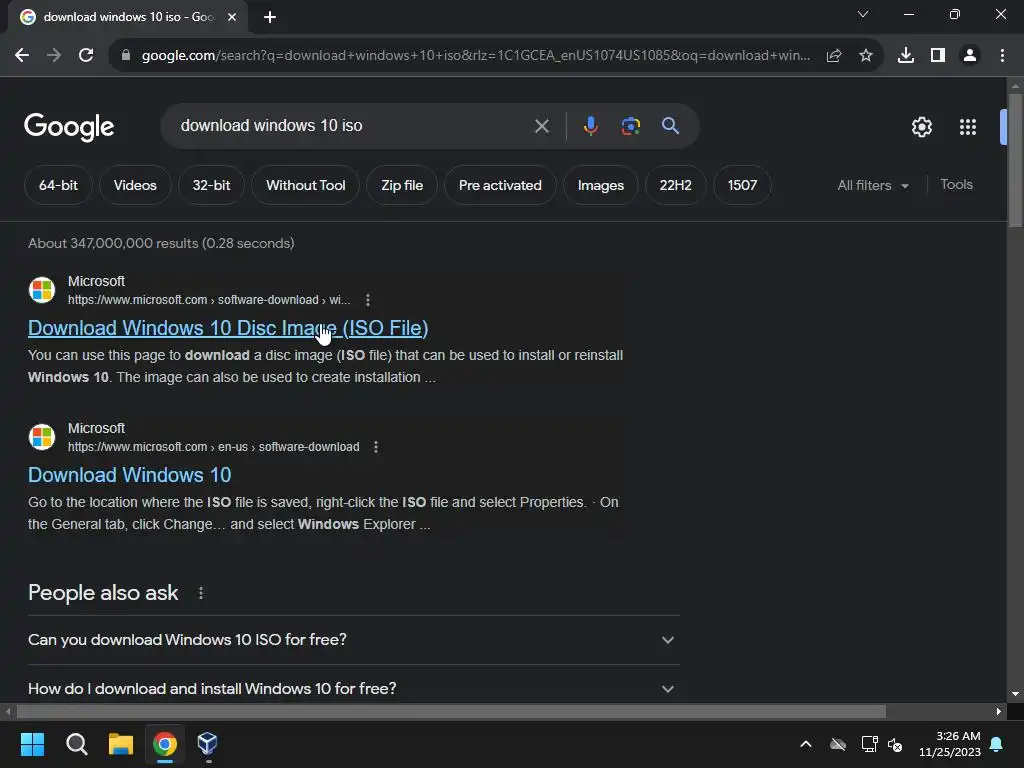1024x768 pixels.
Task: Select the Pre activated filter chip
Action: tap(500, 185)
